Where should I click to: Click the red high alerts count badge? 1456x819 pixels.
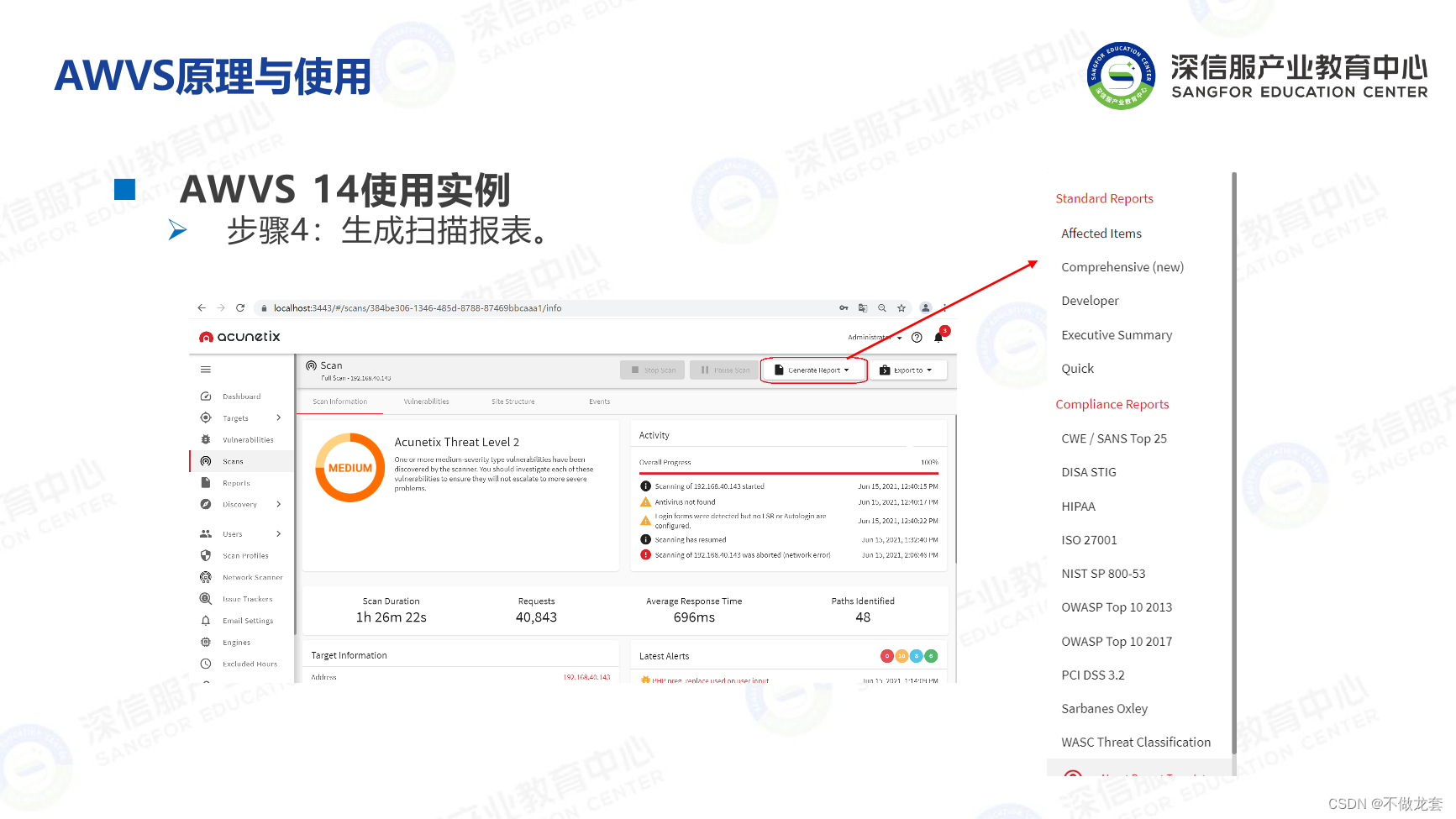[x=887, y=656]
